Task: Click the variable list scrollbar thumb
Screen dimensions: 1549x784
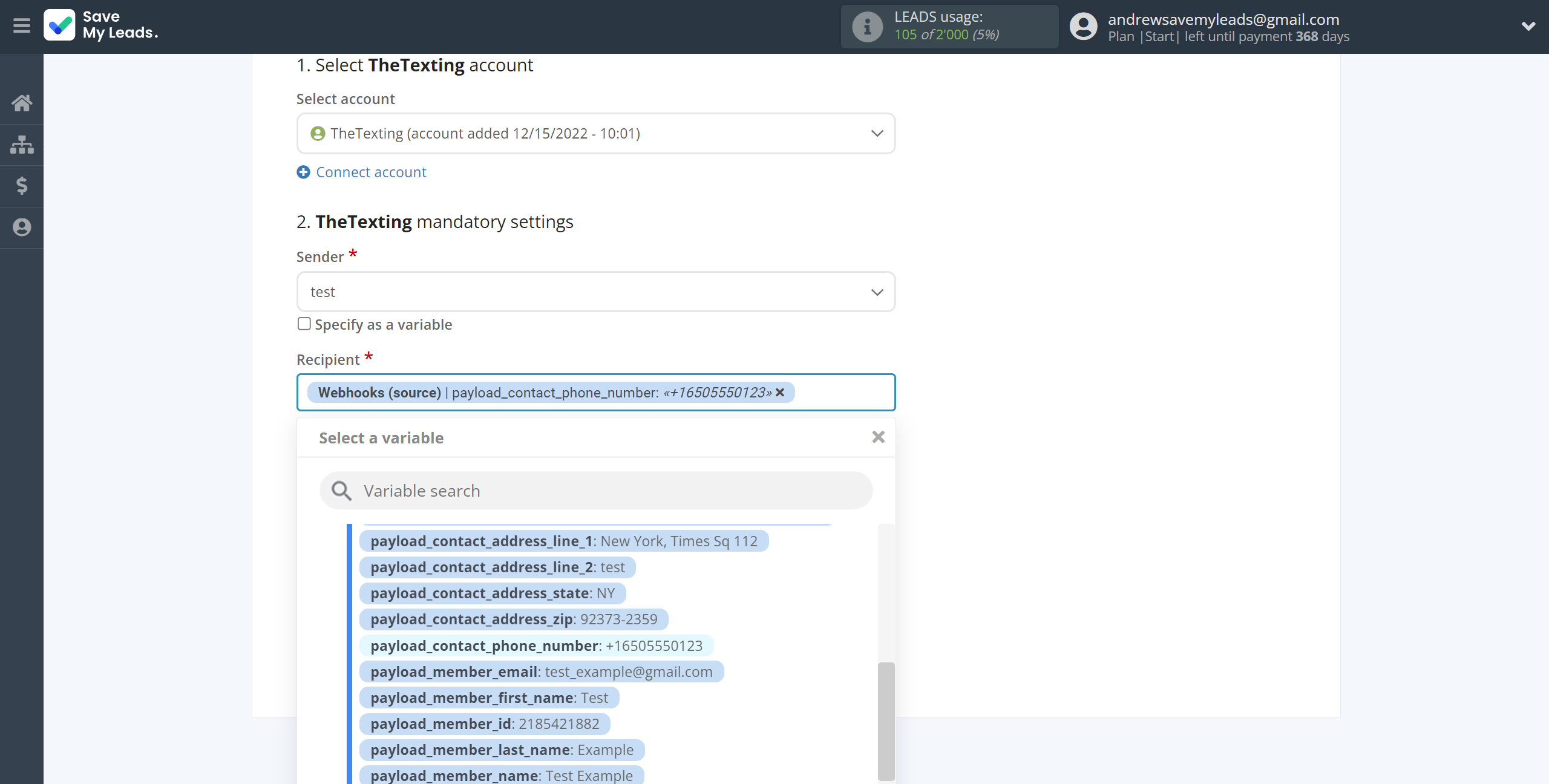Action: pyautogui.click(x=886, y=721)
